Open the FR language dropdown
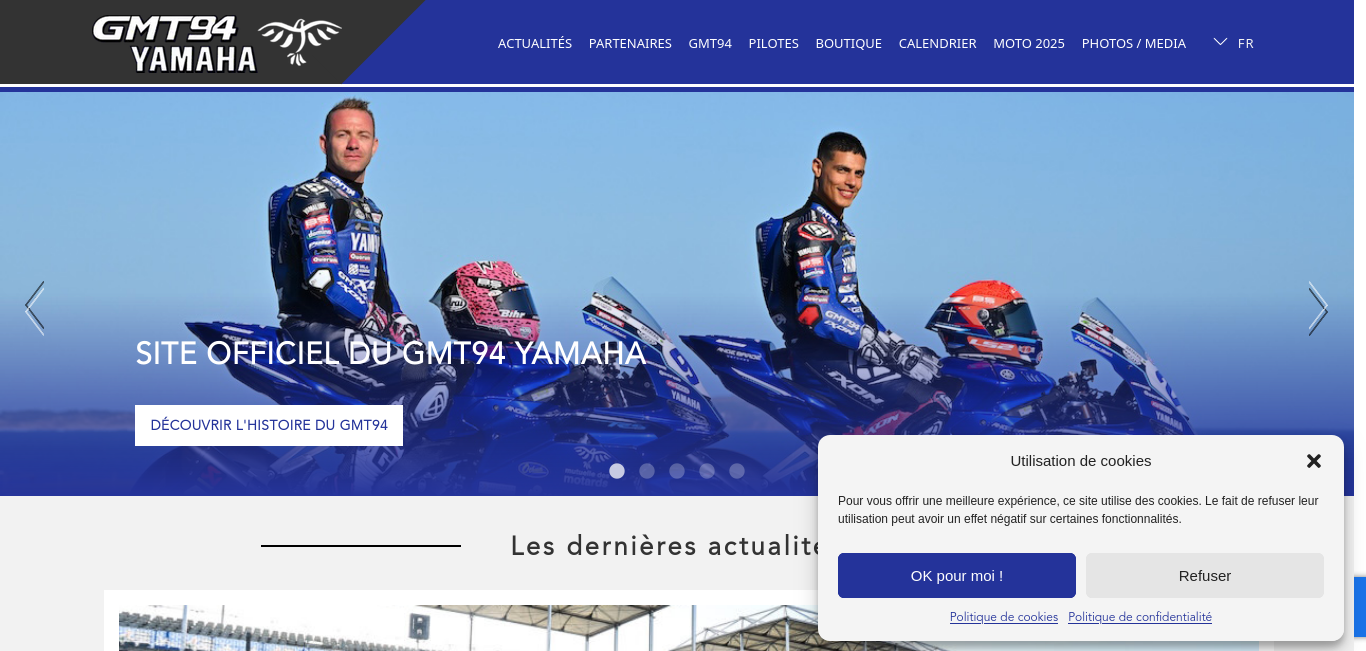The height and width of the screenshot is (651, 1366). pyautogui.click(x=1233, y=43)
